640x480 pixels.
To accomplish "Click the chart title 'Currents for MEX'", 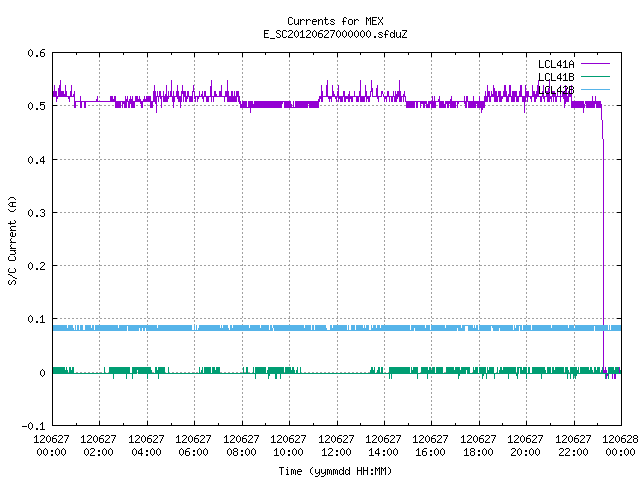I will click(x=335, y=21).
